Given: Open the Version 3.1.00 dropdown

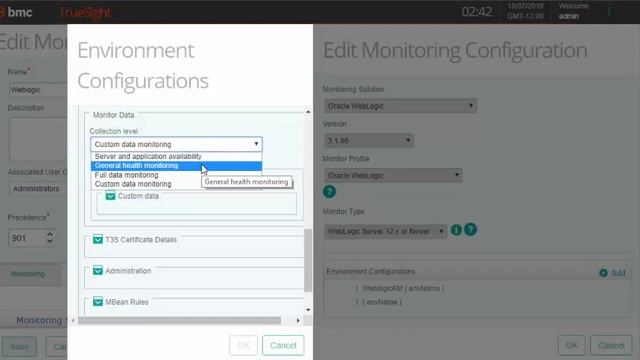Looking at the screenshot, I should [369, 141].
